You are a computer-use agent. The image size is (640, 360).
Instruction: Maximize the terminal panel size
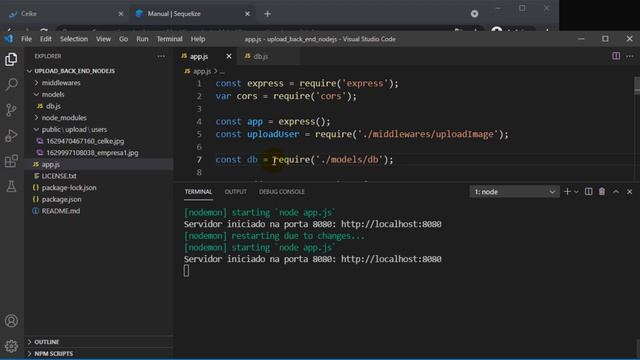pyautogui.click(x=616, y=191)
